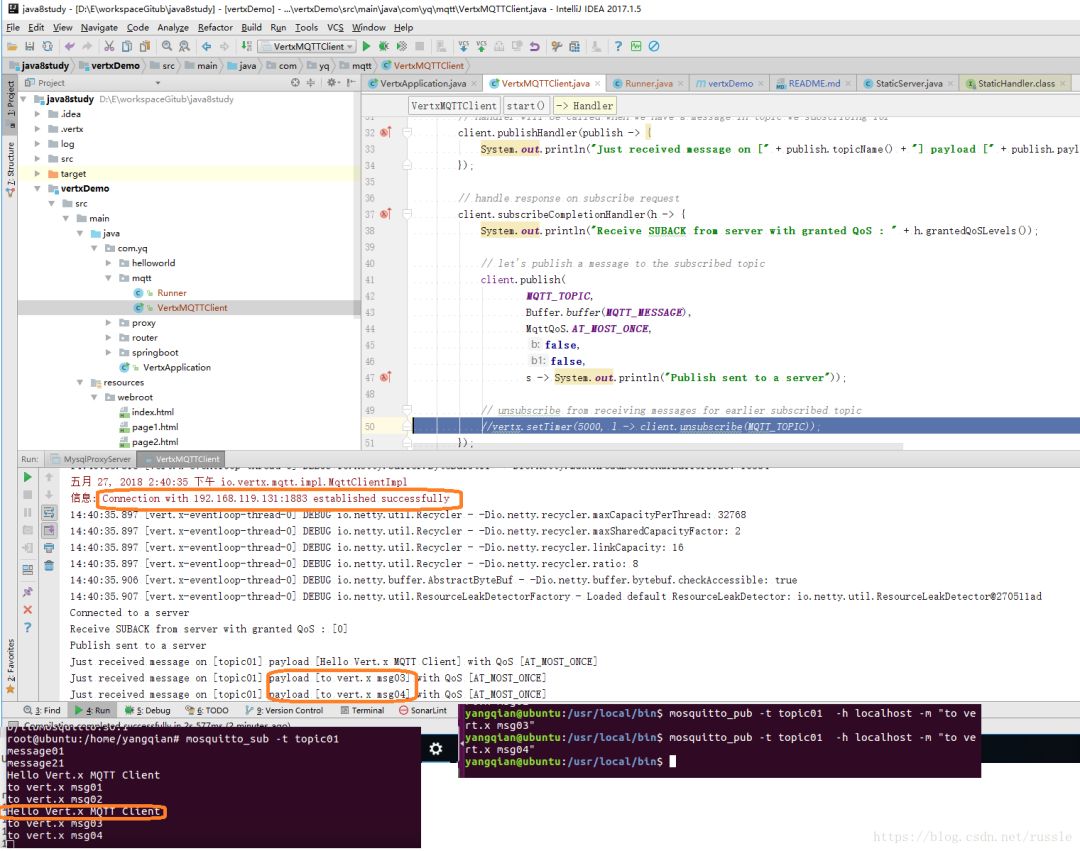1080x851 pixels.
Task: Run the VertxMQTTClient application via green play icon
Action: tap(367, 46)
